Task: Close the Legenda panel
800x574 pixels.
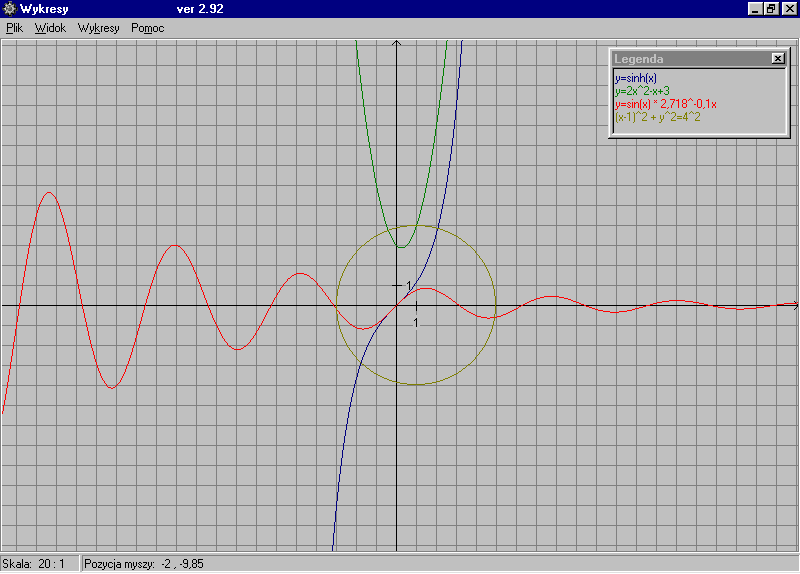Action: [x=778, y=58]
